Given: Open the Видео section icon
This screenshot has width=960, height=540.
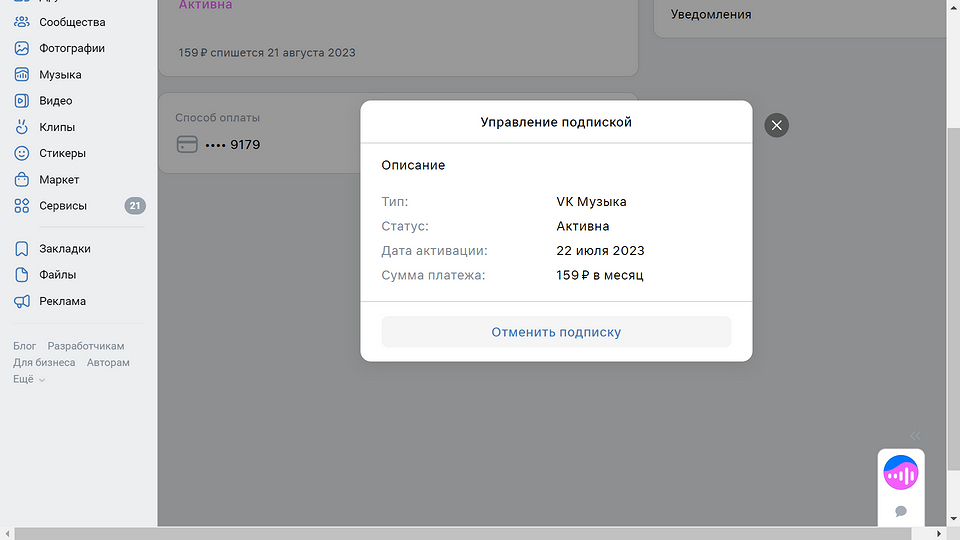Looking at the screenshot, I should coord(21,101).
